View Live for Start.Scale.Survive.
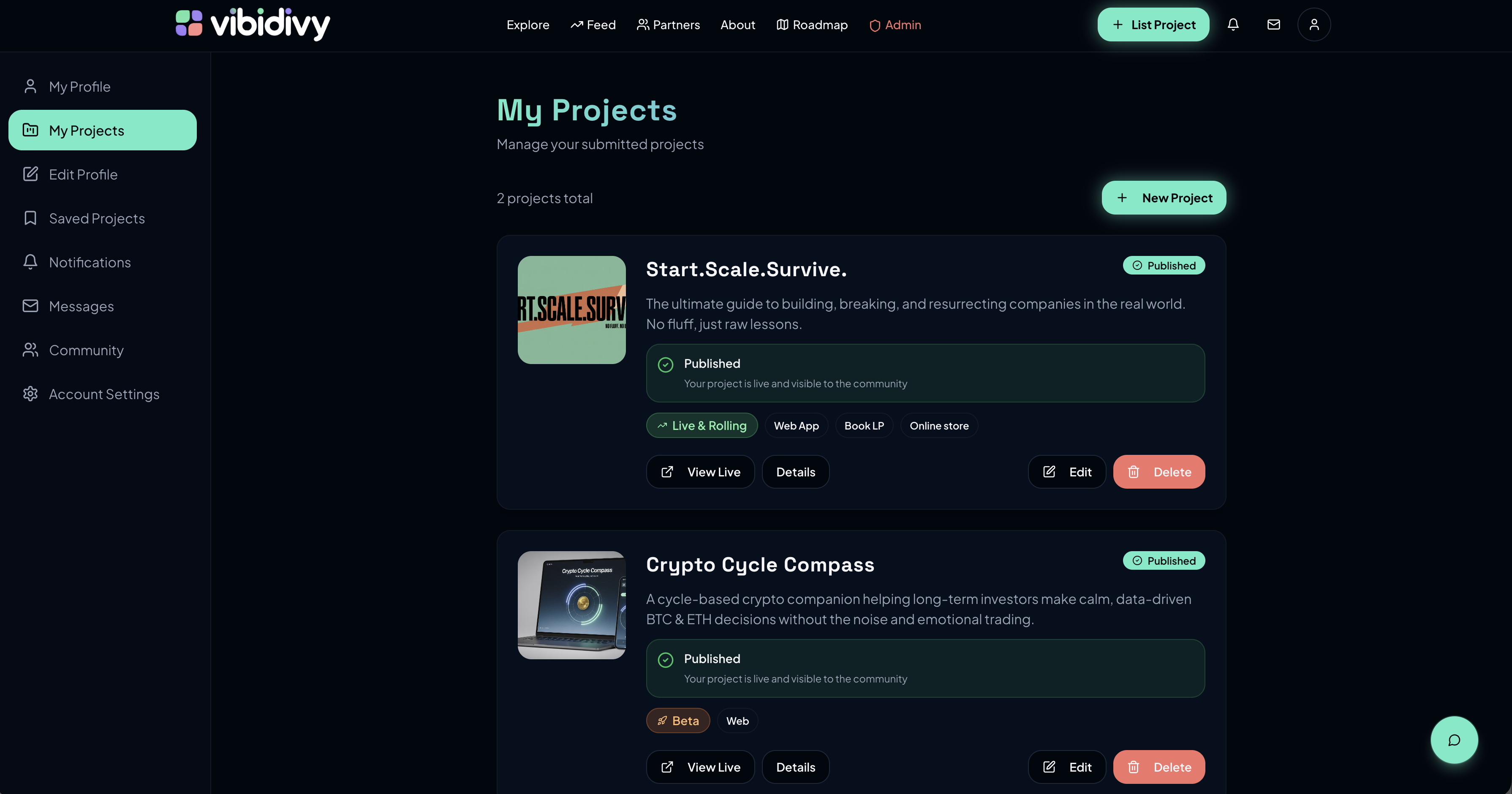Screen dimensions: 1512x794 pos(700,472)
